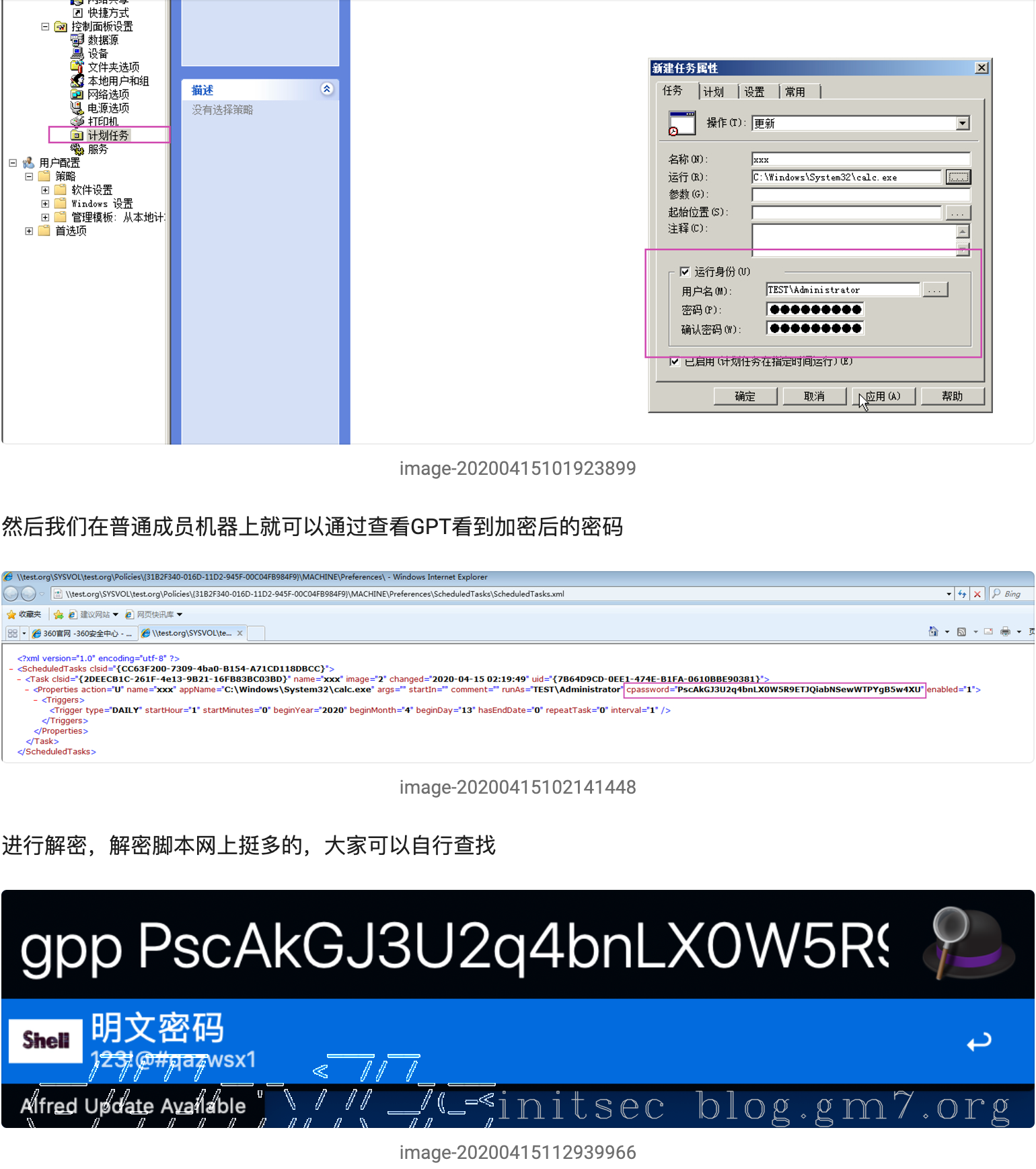Screen dimensions: 1036x1169
Task: Click the IE refresh icon beside address bar
Action: (x=962, y=594)
